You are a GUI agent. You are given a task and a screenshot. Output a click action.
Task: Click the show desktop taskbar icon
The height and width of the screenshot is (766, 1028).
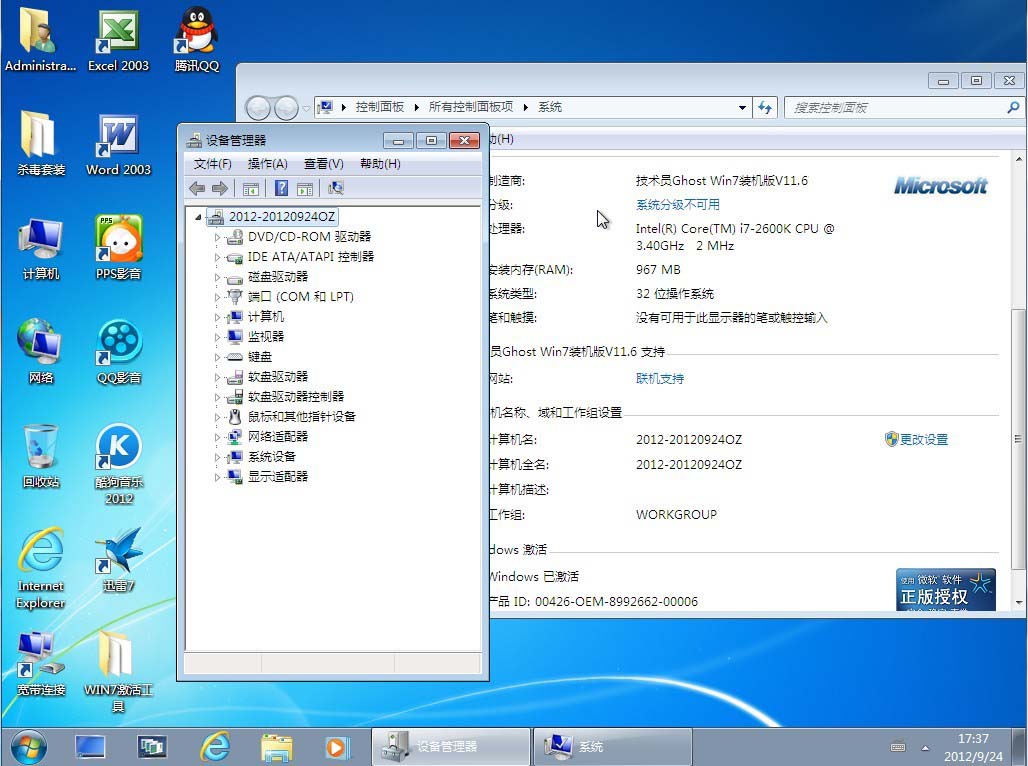pyautogui.click(x=90, y=747)
